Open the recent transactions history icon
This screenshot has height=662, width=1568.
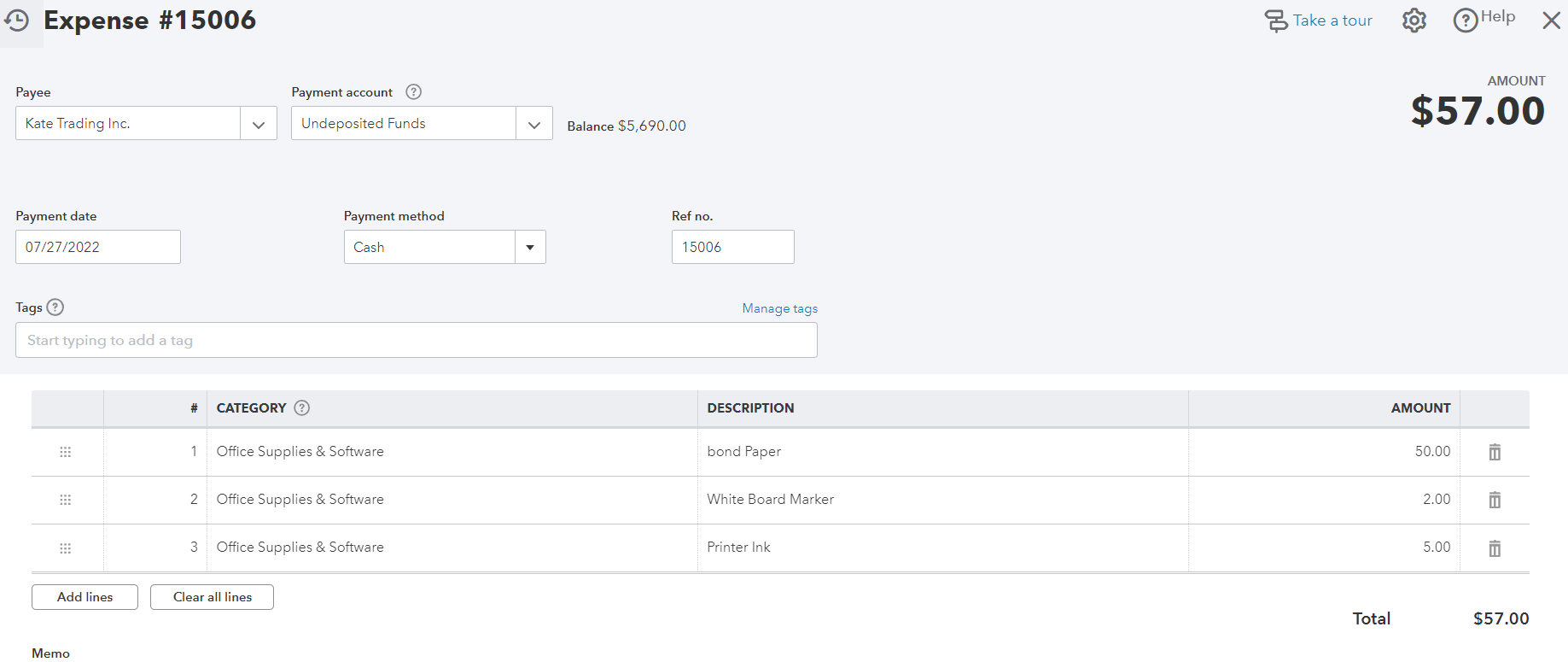(17, 21)
